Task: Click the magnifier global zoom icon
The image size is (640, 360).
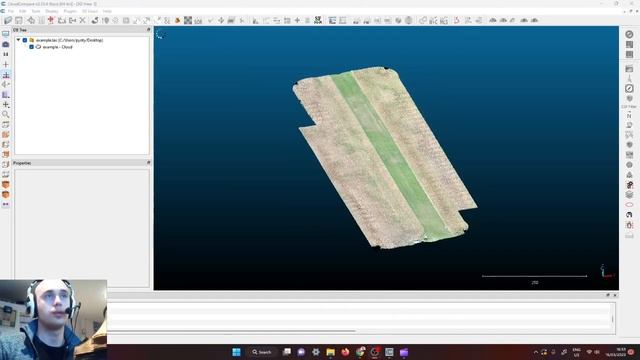Action: coord(6,114)
